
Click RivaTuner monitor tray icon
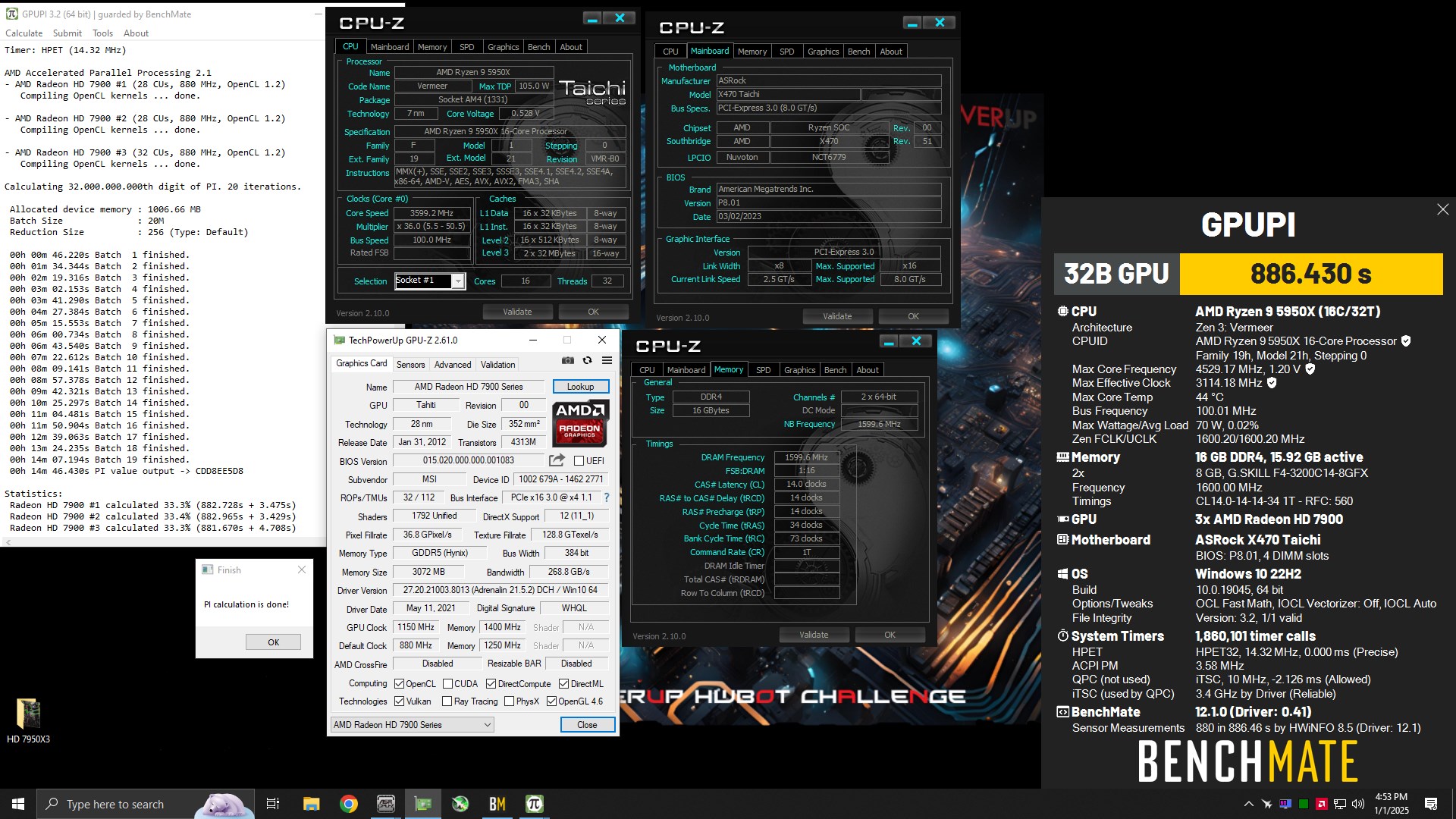click(1285, 804)
